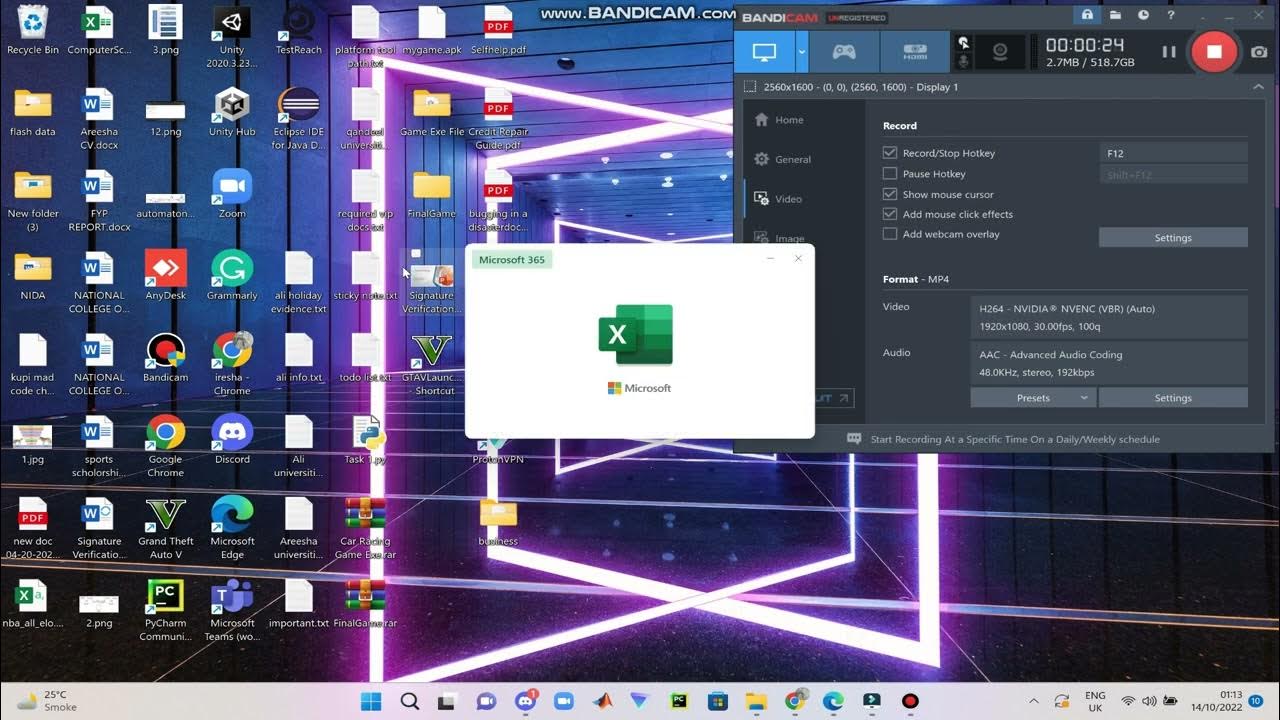Select Game Recording mode gamepad icon
Viewport: 1280px width, 720px height.
pos(844,52)
